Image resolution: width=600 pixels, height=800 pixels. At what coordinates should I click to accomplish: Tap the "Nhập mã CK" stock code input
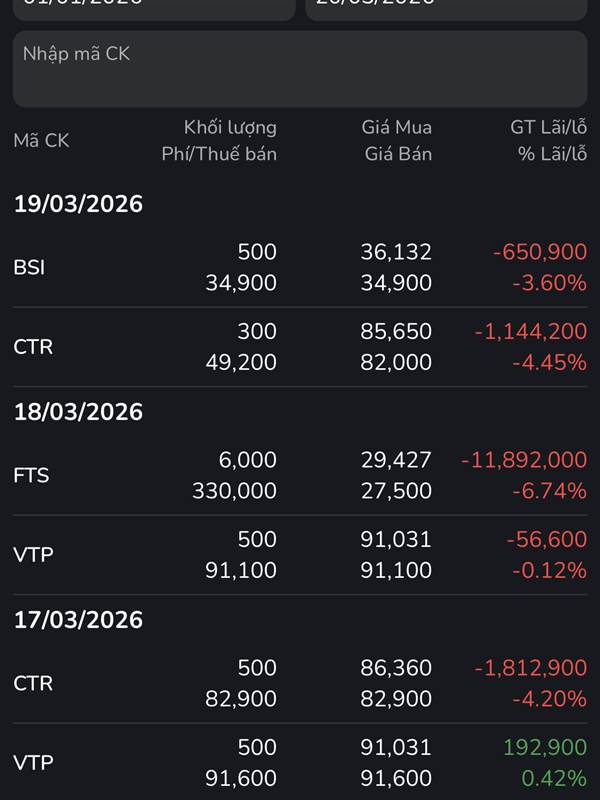click(300, 68)
